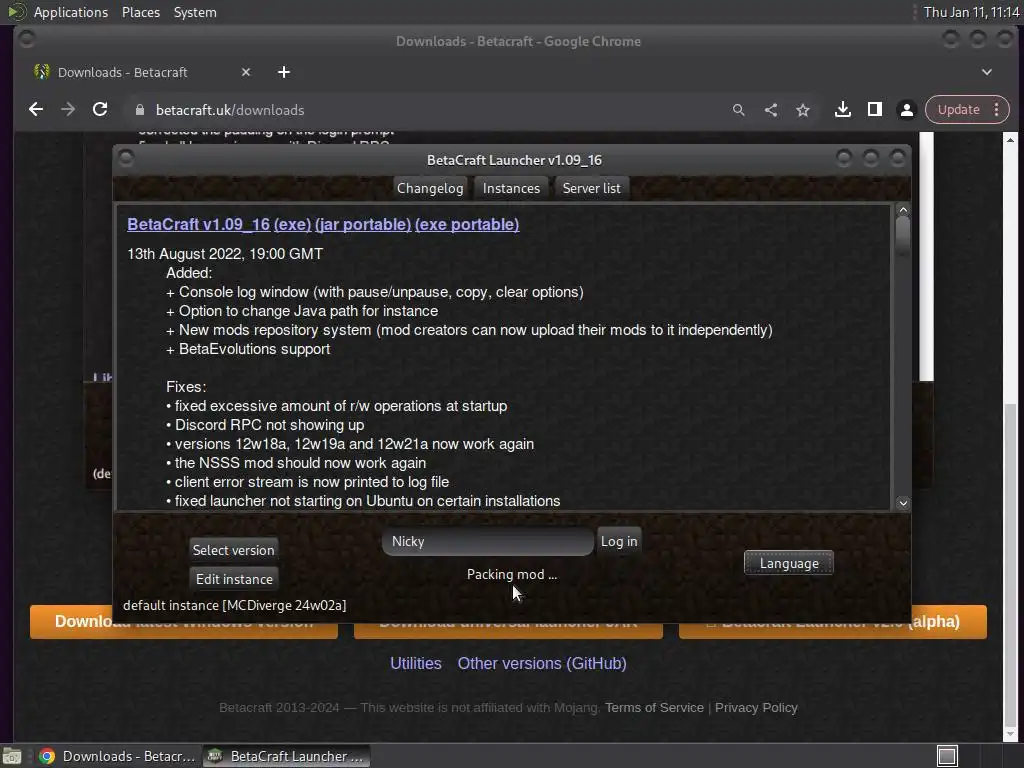This screenshot has height=768, width=1024.
Task: Focus the username field containing Nicky
Action: coord(487,541)
